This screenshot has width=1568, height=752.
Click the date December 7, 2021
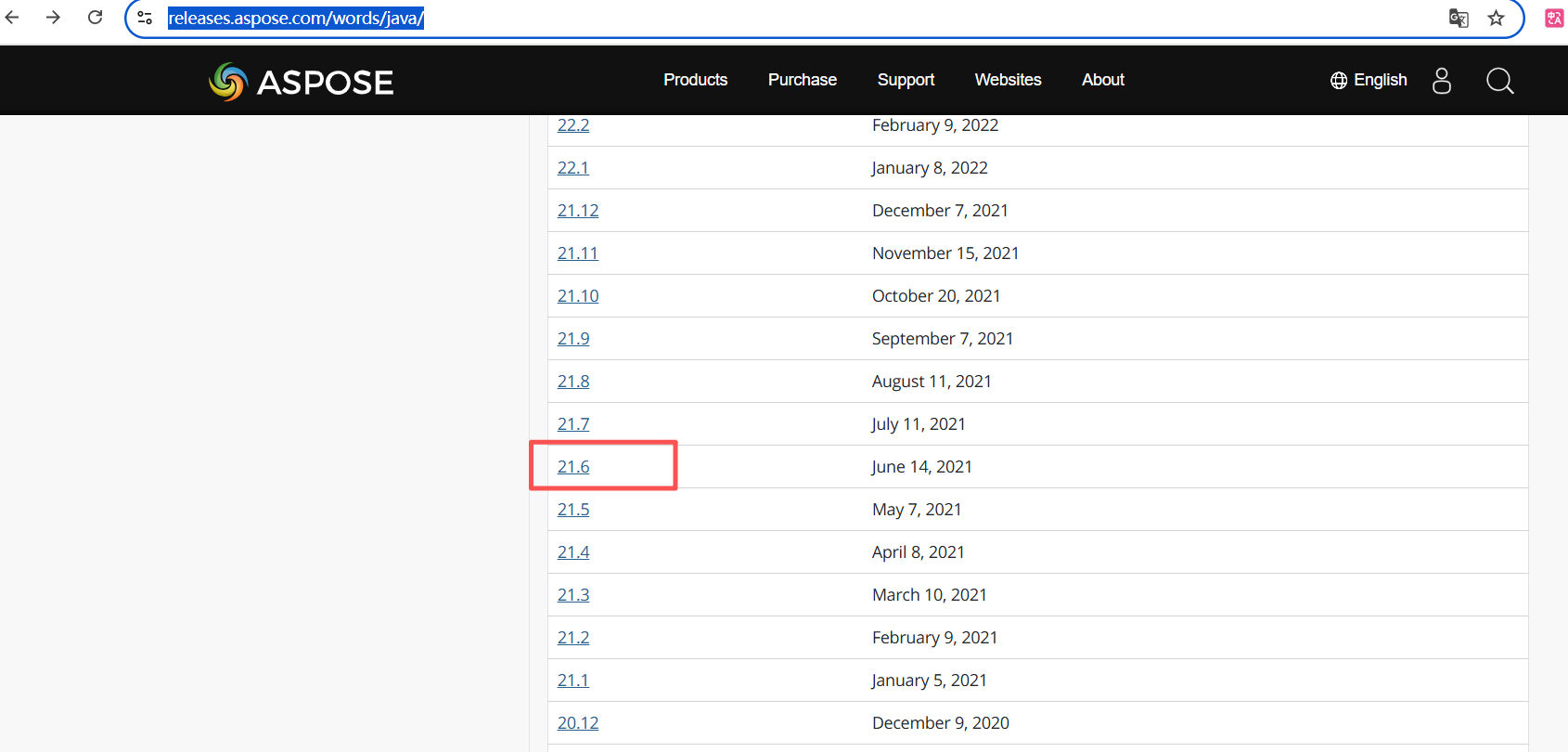[940, 211]
